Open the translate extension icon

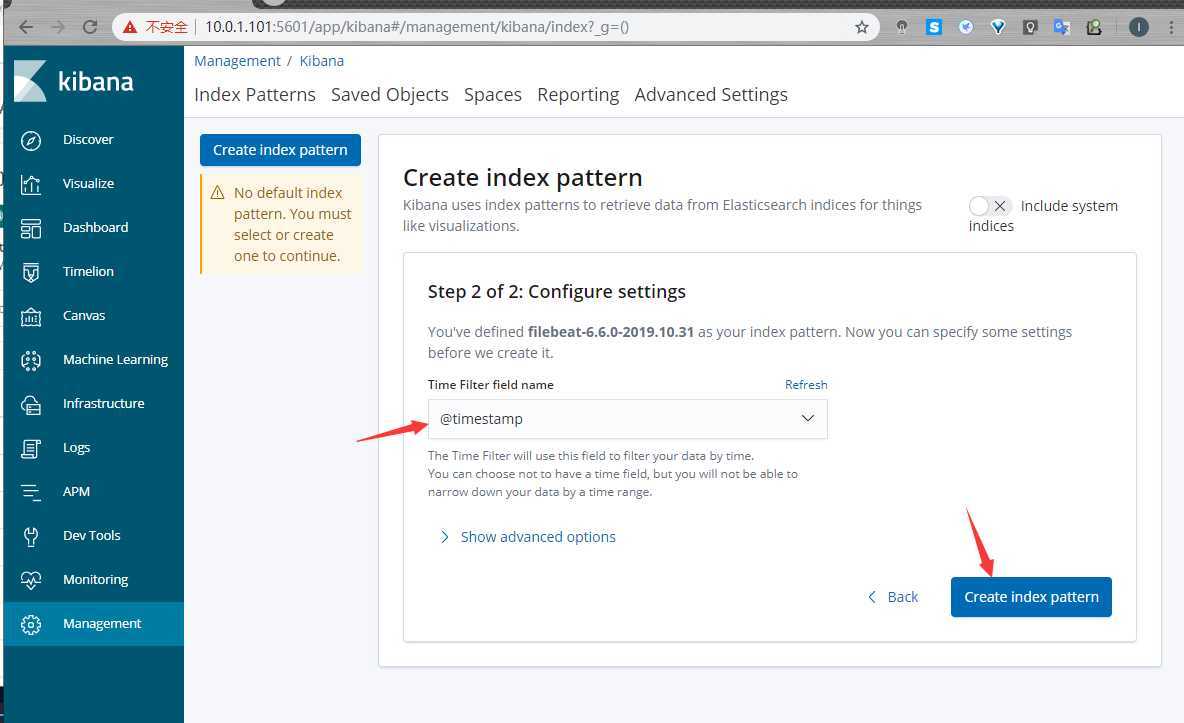[x=1062, y=27]
